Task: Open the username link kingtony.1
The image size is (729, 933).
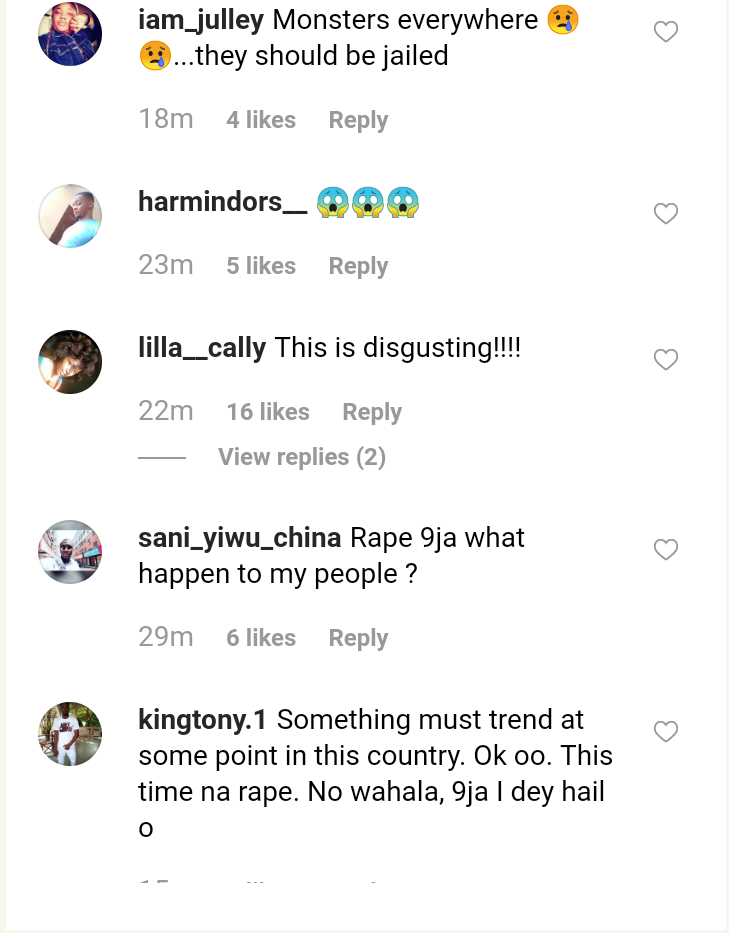Action: pyautogui.click(x=203, y=719)
